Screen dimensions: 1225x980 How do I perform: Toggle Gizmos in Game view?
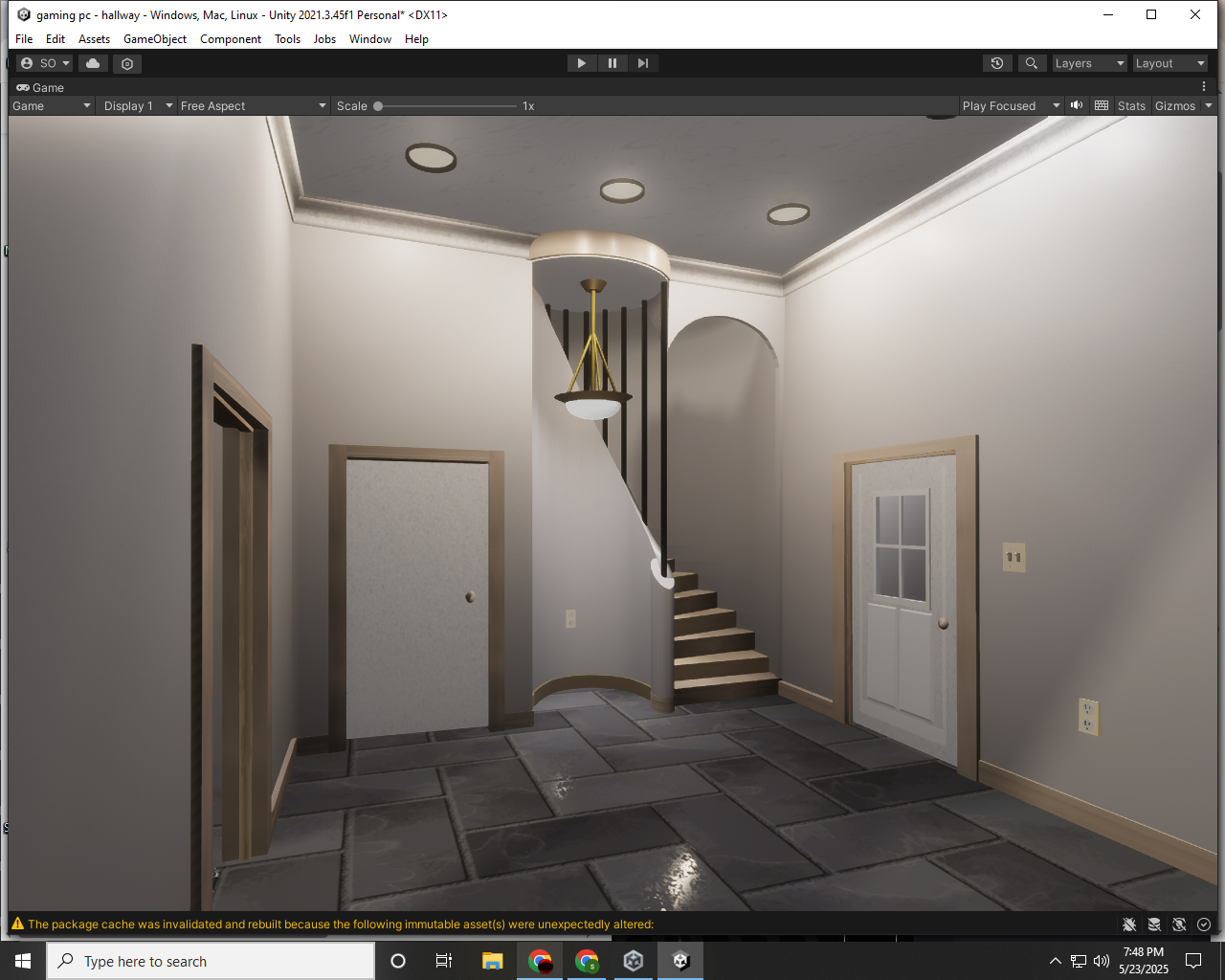[1175, 106]
